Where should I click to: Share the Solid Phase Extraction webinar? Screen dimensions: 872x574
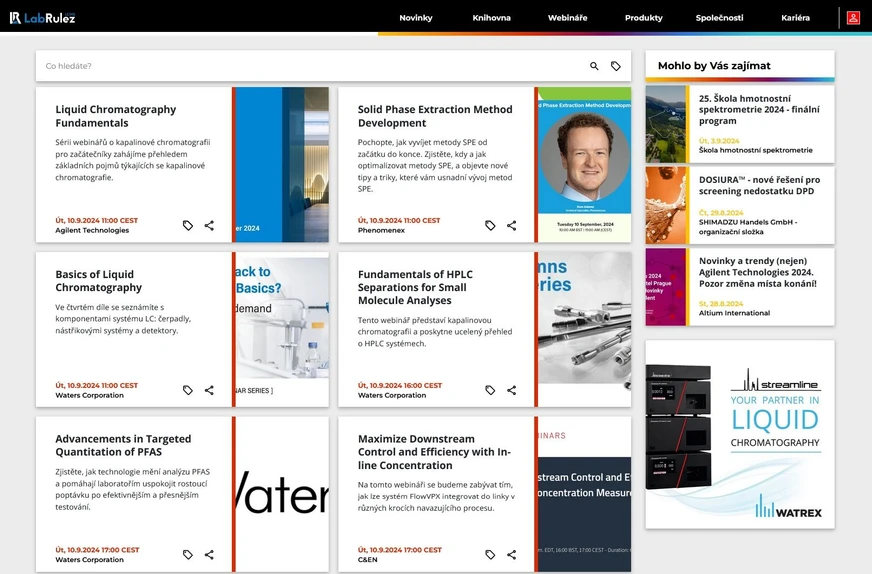point(511,225)
